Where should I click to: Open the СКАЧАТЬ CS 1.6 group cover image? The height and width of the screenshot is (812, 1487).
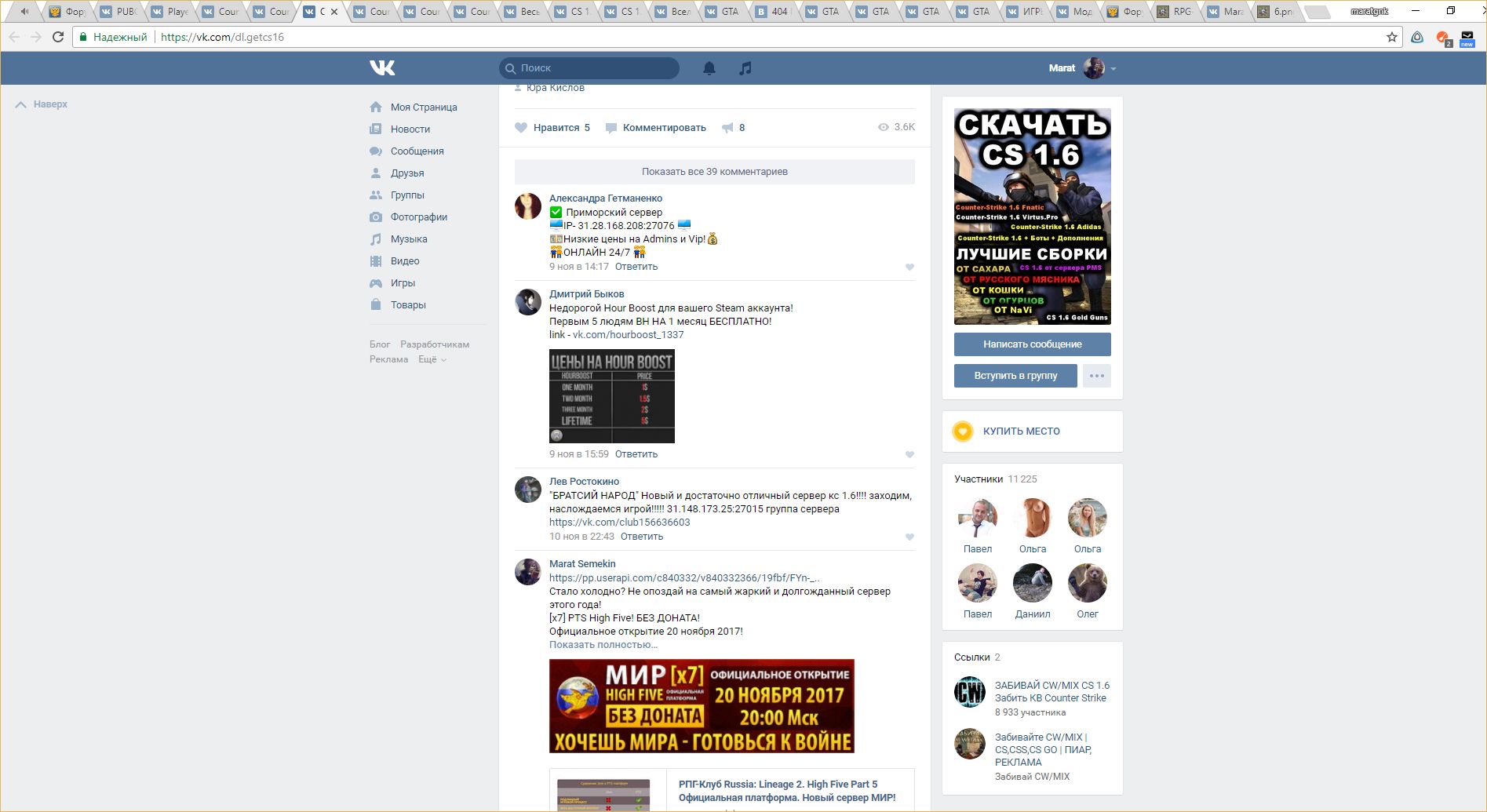click(1033, 217)
